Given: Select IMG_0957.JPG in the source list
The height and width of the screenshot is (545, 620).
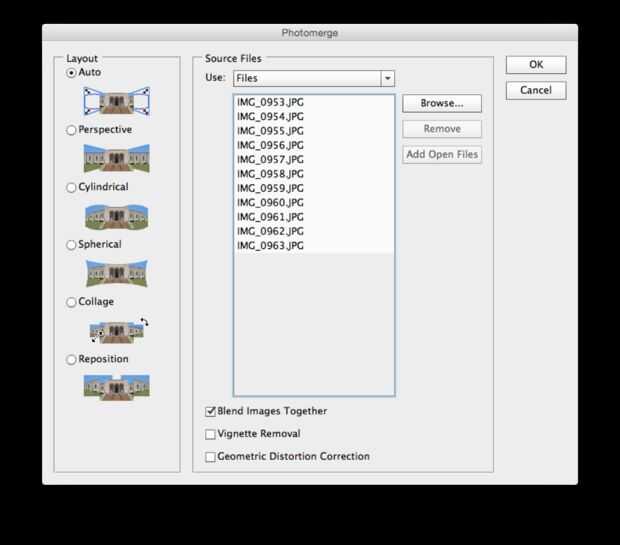Looking at the screenshot, I should point(314,160).
